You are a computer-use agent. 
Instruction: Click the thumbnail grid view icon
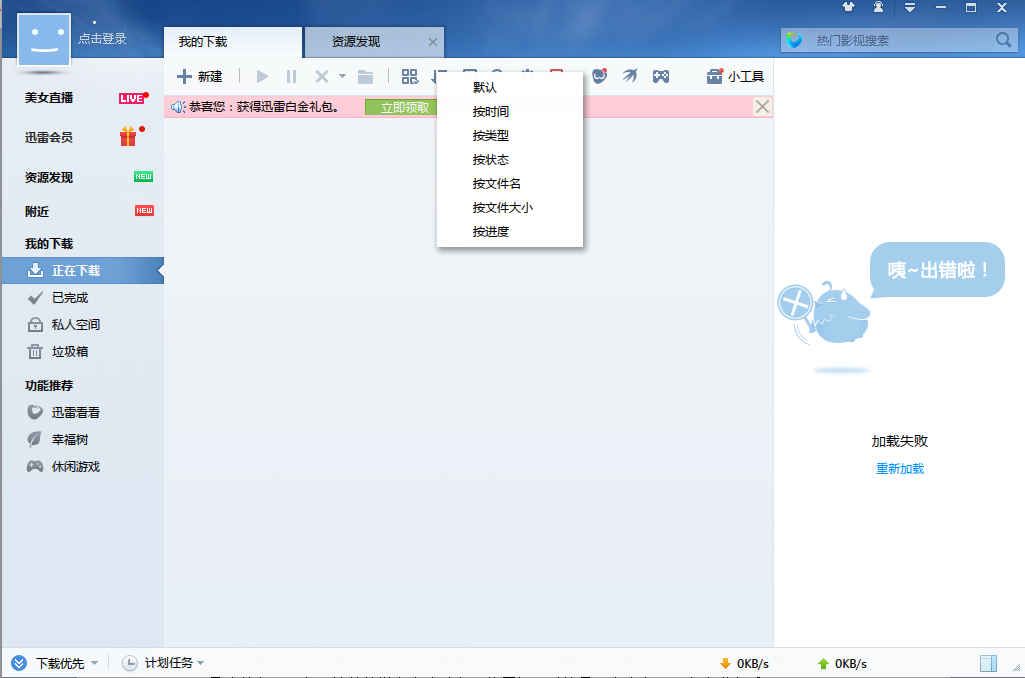pos(408,76)
